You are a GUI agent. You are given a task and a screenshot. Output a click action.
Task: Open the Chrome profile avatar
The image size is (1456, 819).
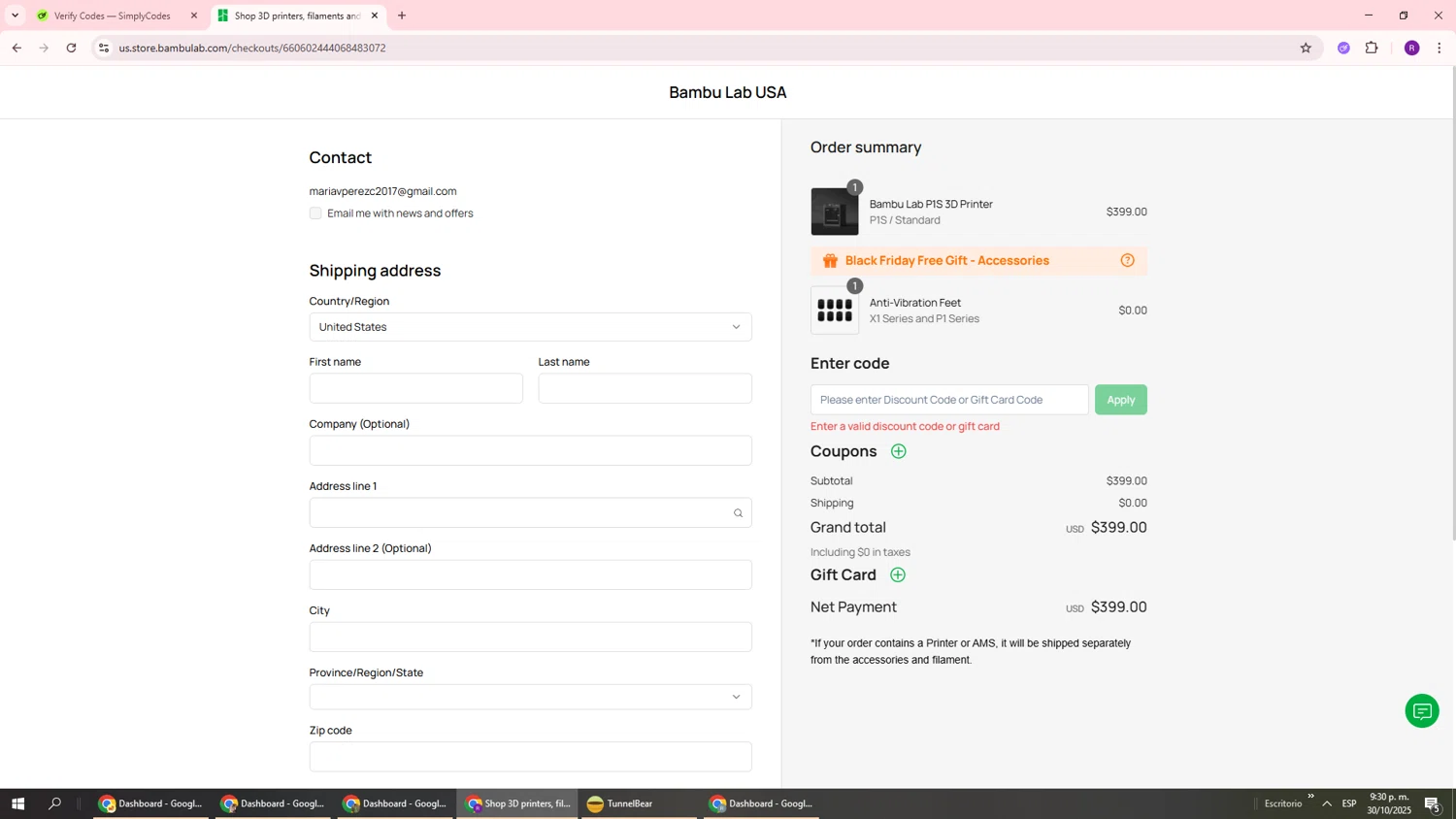(1411, 48)
